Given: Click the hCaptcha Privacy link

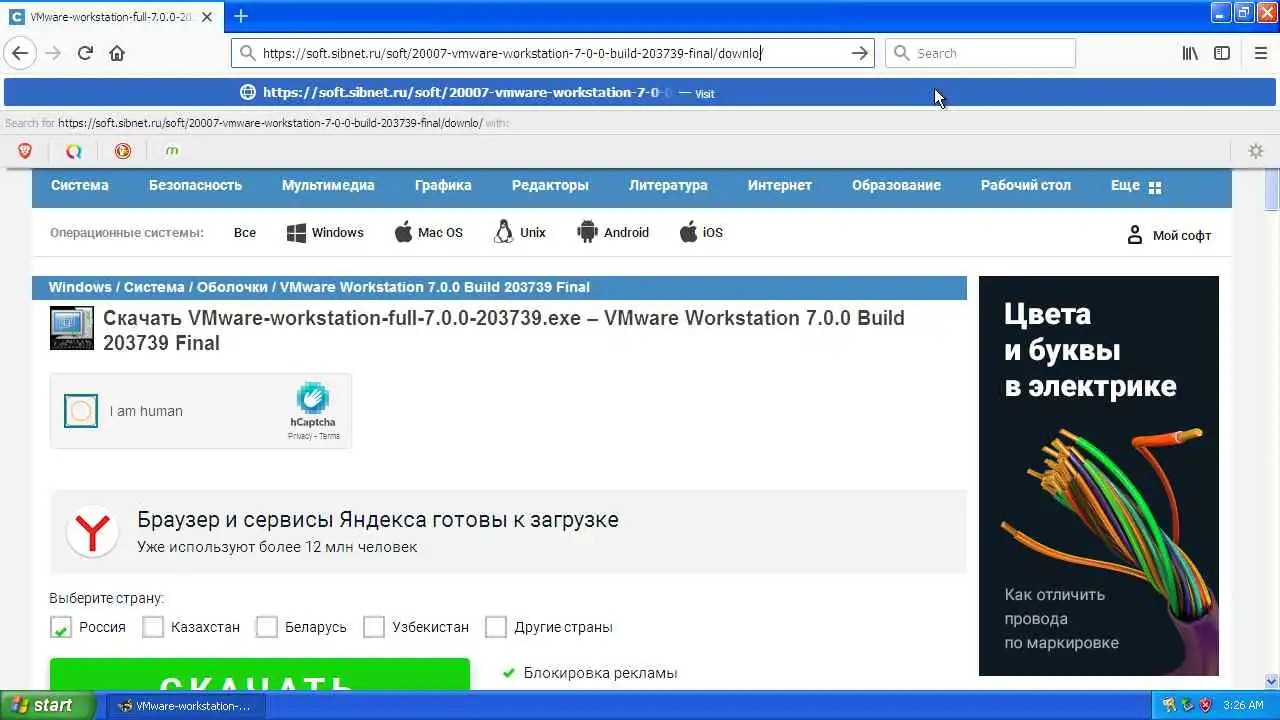Looking at the screenshot, I should click(x=299, y=436).
